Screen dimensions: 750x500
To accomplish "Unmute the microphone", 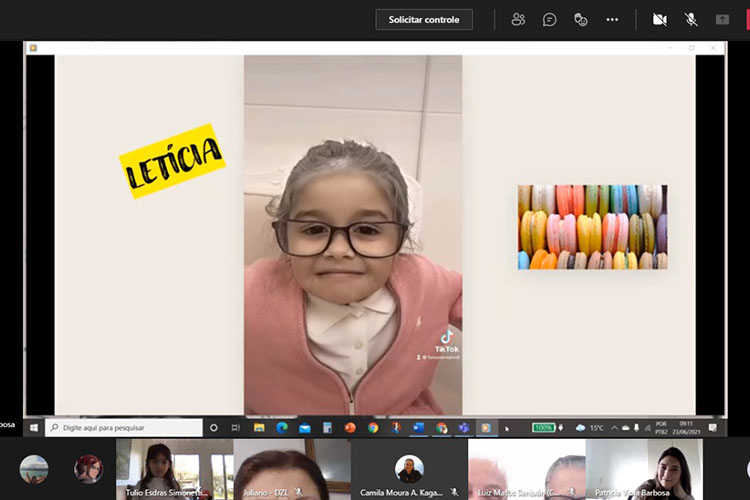I will (x=690, y=19).
